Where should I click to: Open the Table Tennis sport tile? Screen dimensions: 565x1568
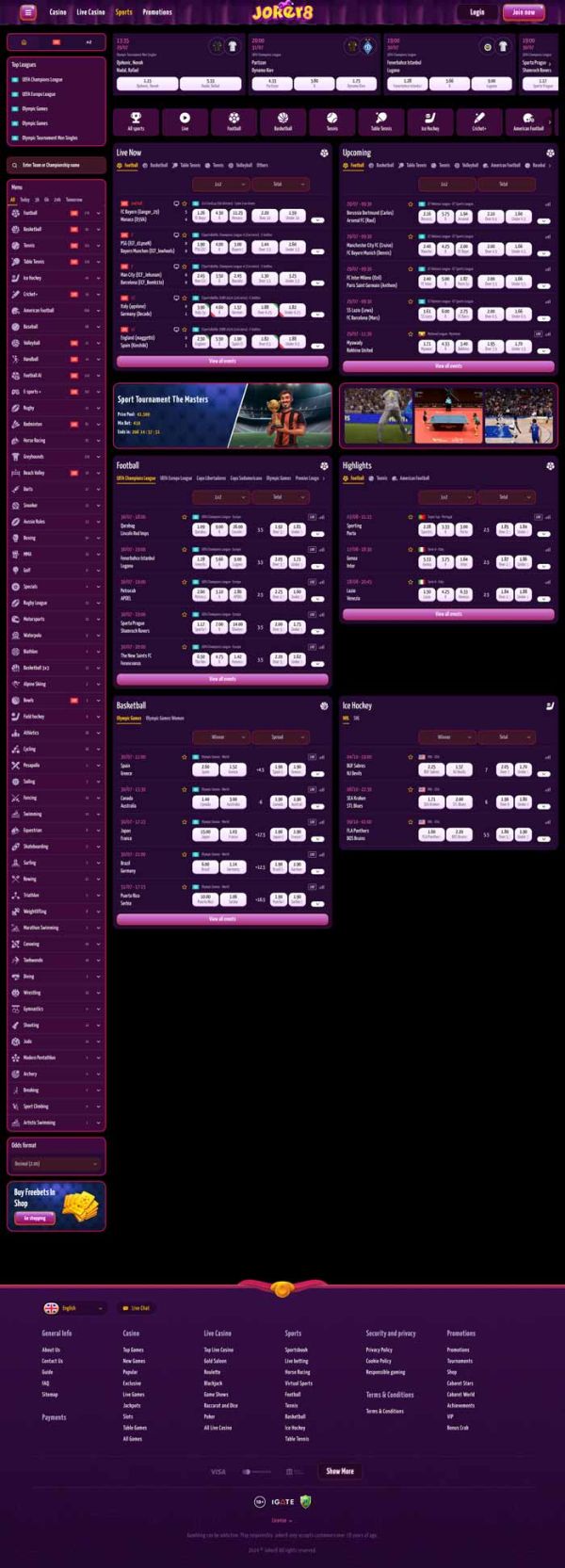[x=381, y=122]
